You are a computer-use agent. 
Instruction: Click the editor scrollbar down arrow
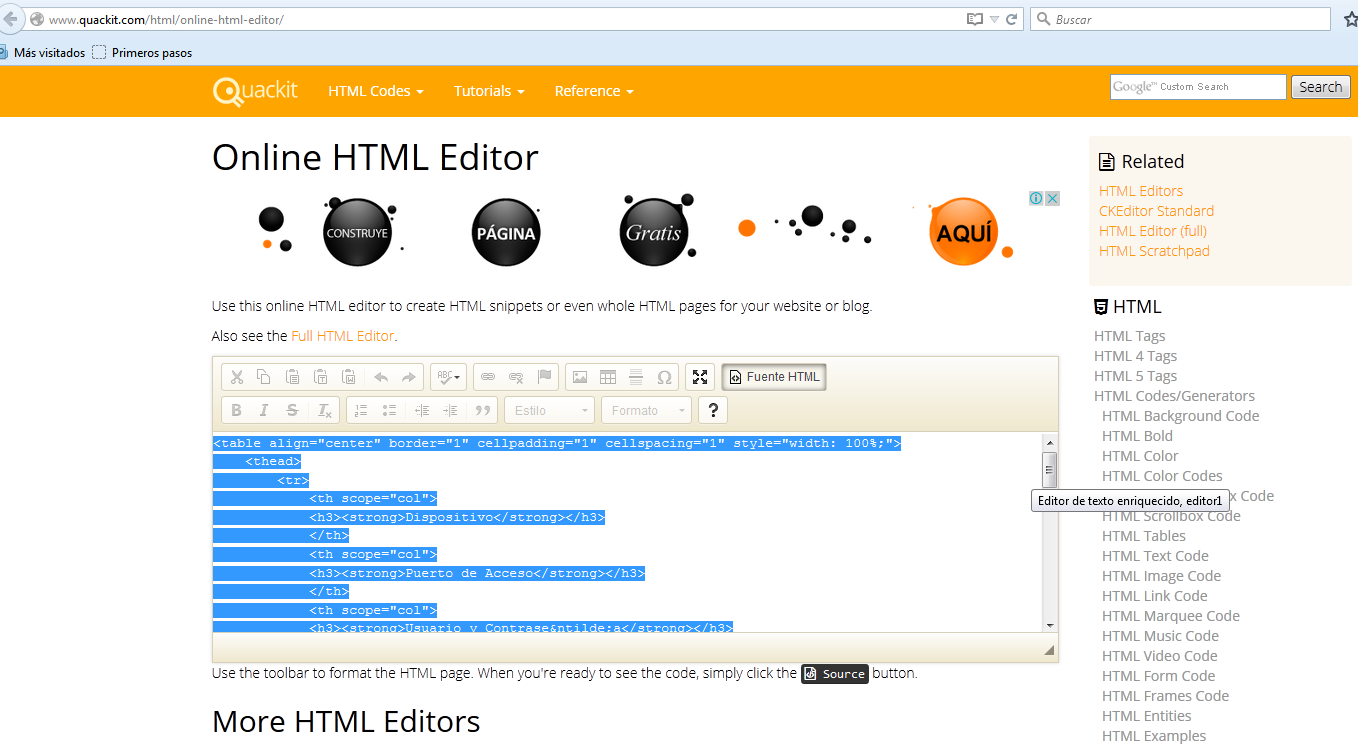click(1049, 625)
